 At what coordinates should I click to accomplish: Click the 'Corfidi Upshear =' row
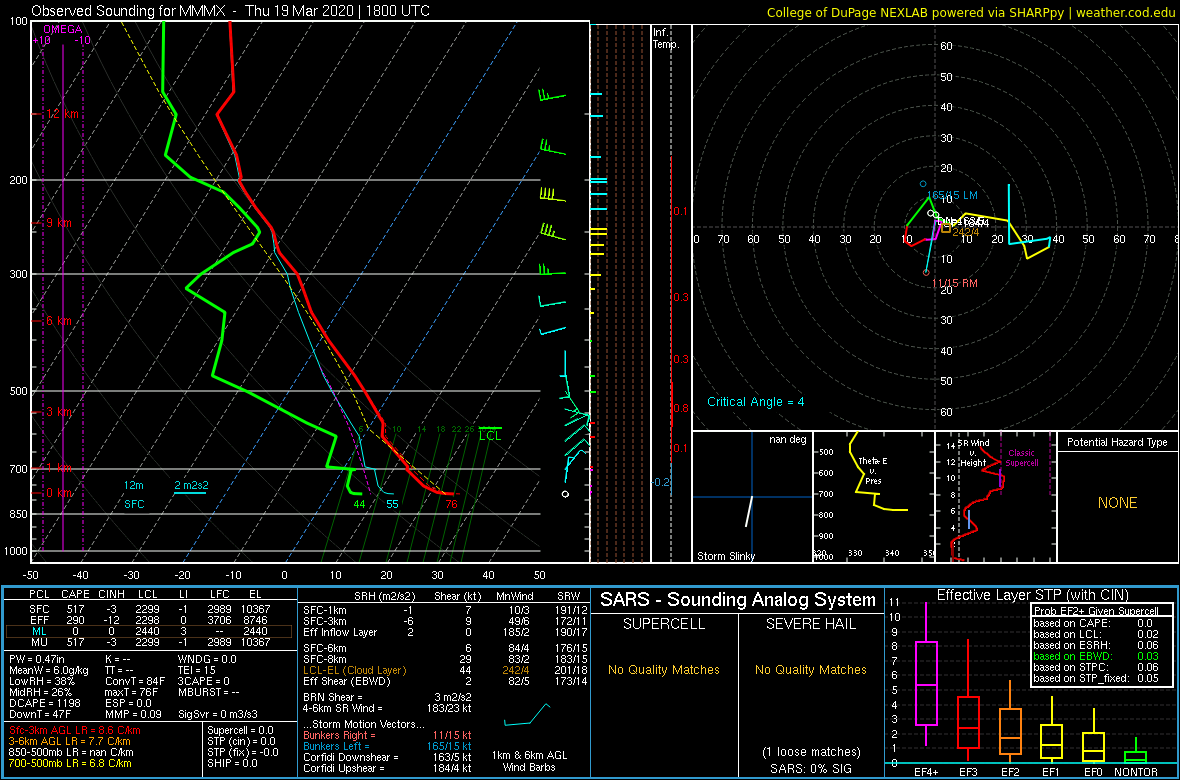387,768
